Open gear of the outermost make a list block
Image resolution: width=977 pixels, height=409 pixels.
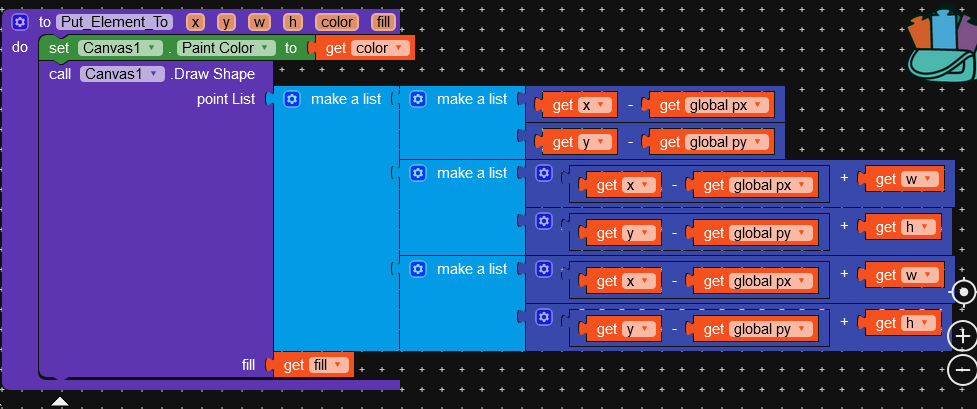(292, 99)
